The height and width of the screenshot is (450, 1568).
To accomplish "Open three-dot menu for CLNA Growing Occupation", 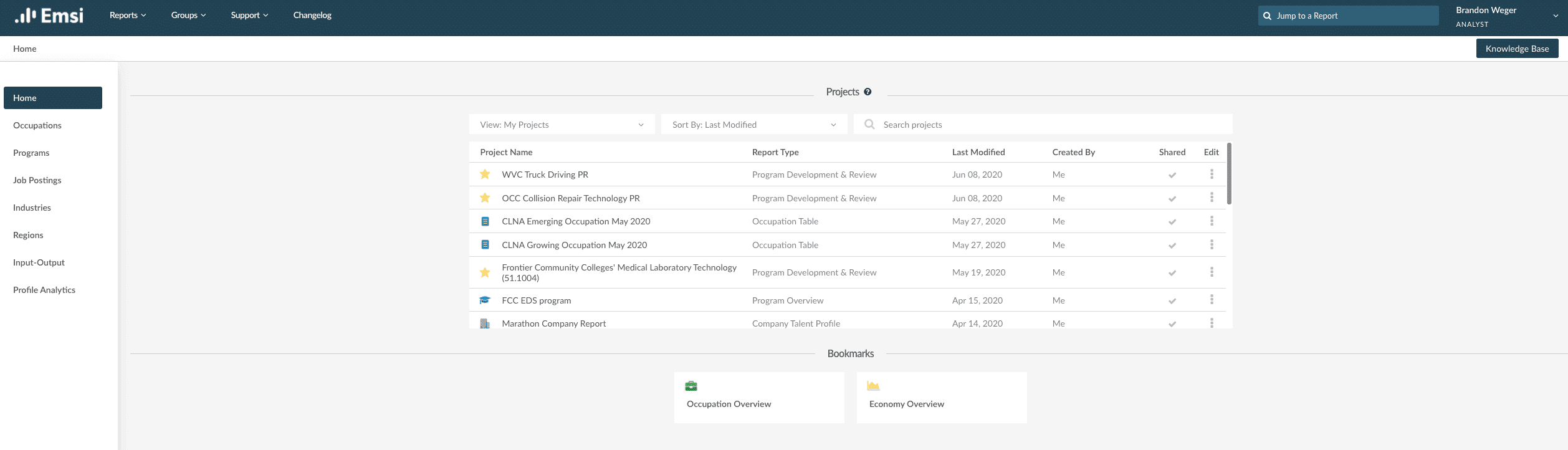I will pos(1212,245).
